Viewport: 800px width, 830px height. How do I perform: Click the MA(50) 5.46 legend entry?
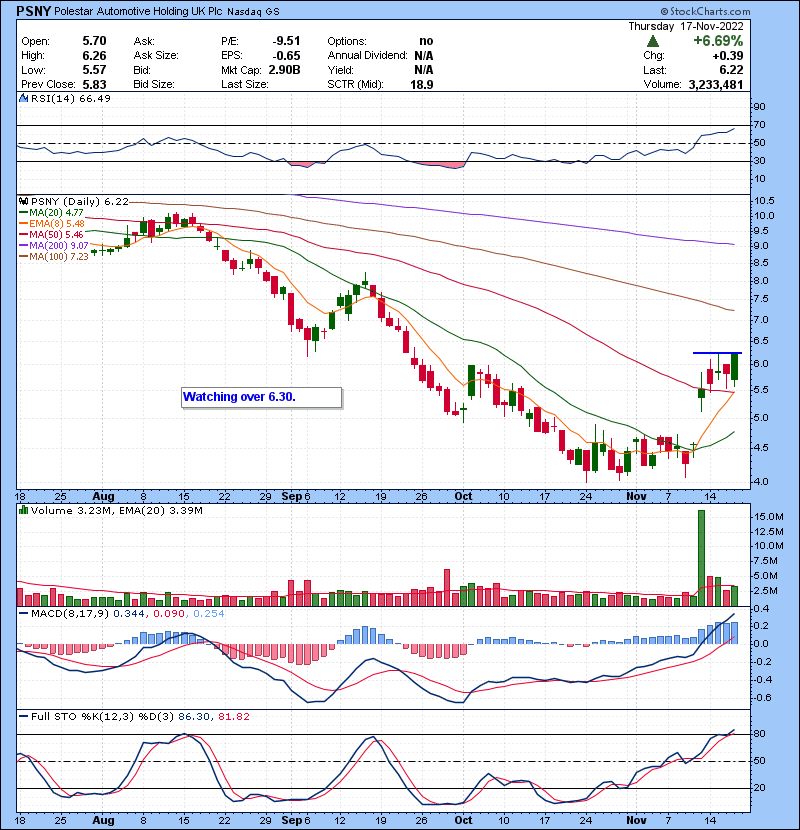coord(51,234)
